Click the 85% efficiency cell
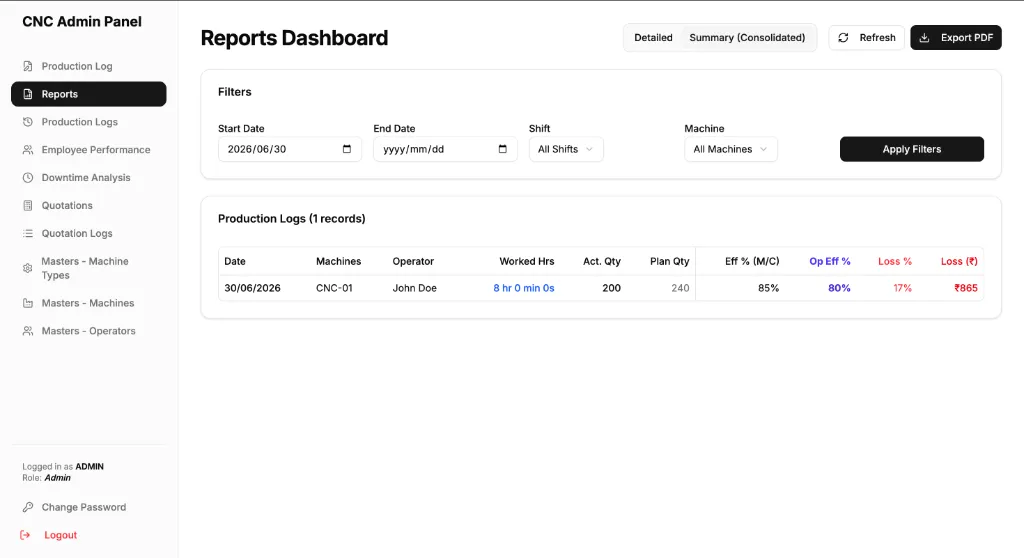 pyautogui.click(x=769, y=288)
